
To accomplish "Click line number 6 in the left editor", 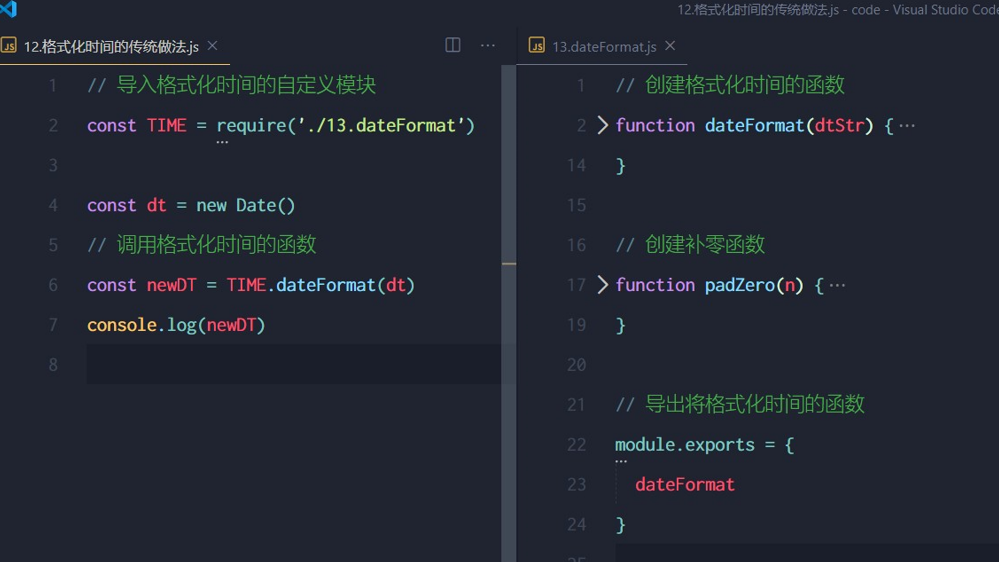I will (53, 285).
